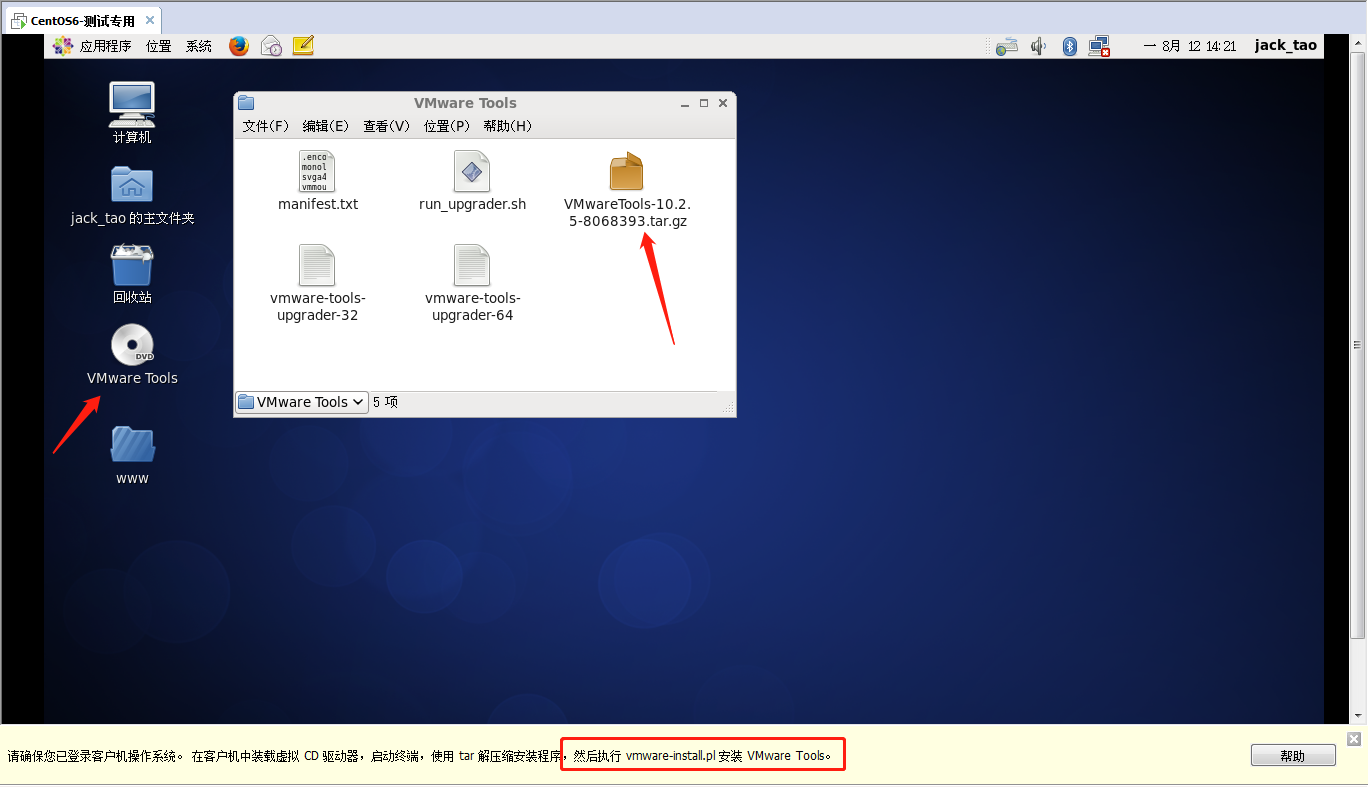Open the 位置 menu in the top panel
The height and width of the screenshot is (787, 1368).
(x=159, y=46)
